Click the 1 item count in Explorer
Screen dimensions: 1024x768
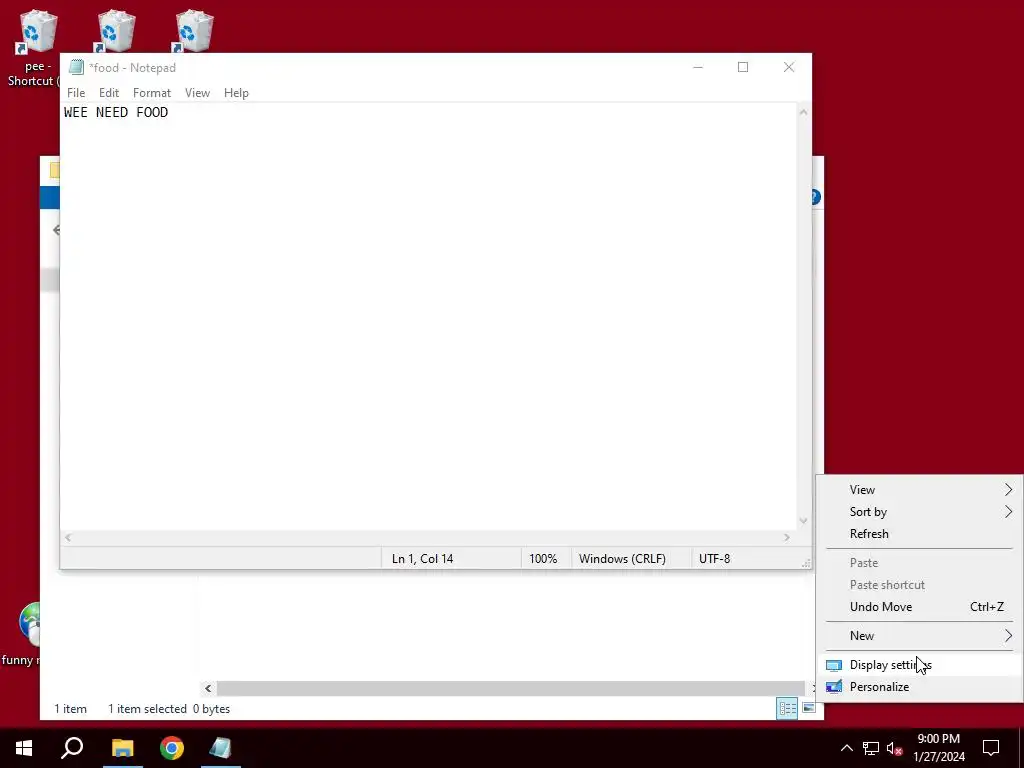(x=70, y=709)
